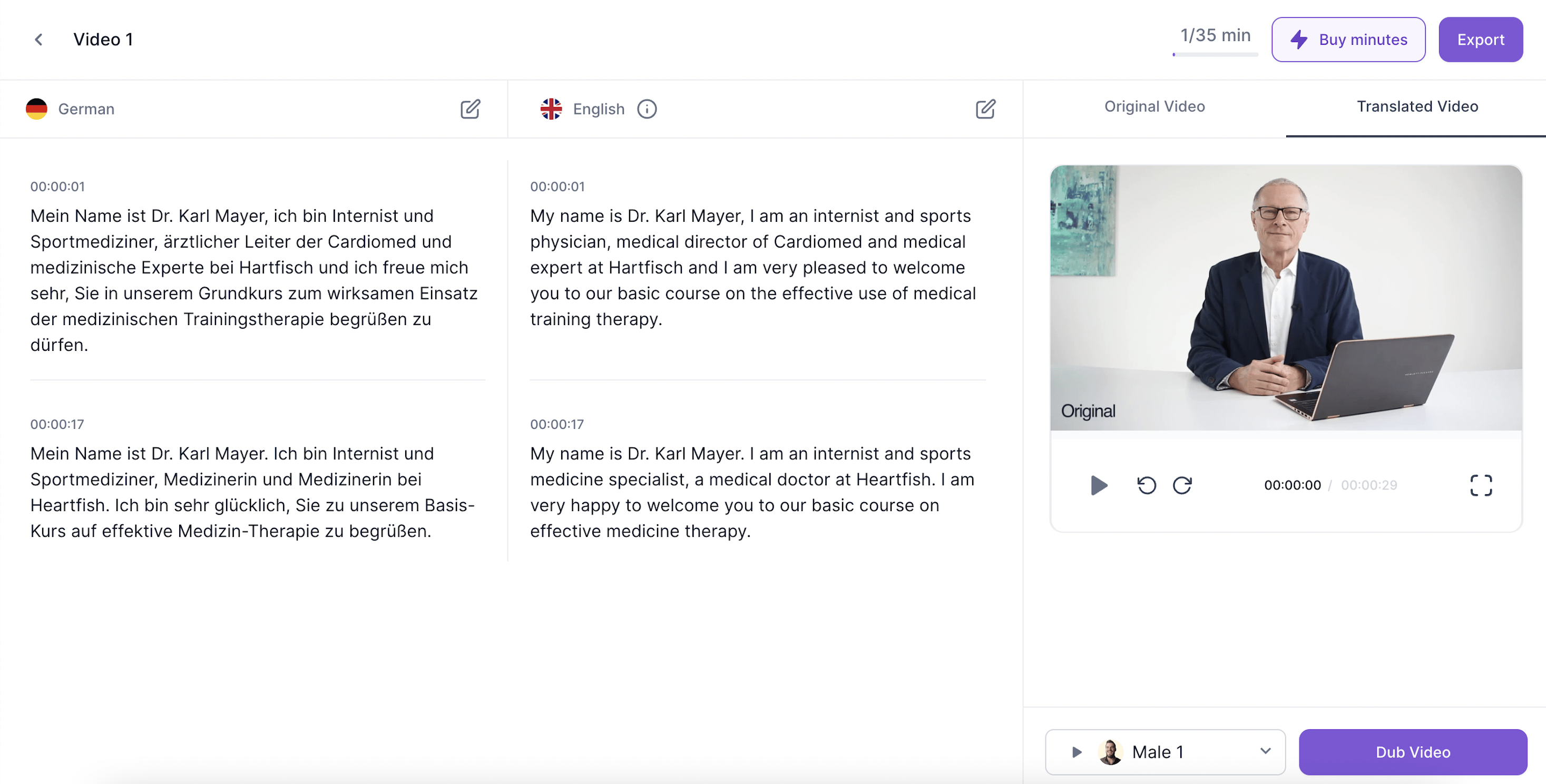The height and width of the screenshot is (784, 1546).
Task: Select the Translated Video tab
Action: pos(1417,106)
